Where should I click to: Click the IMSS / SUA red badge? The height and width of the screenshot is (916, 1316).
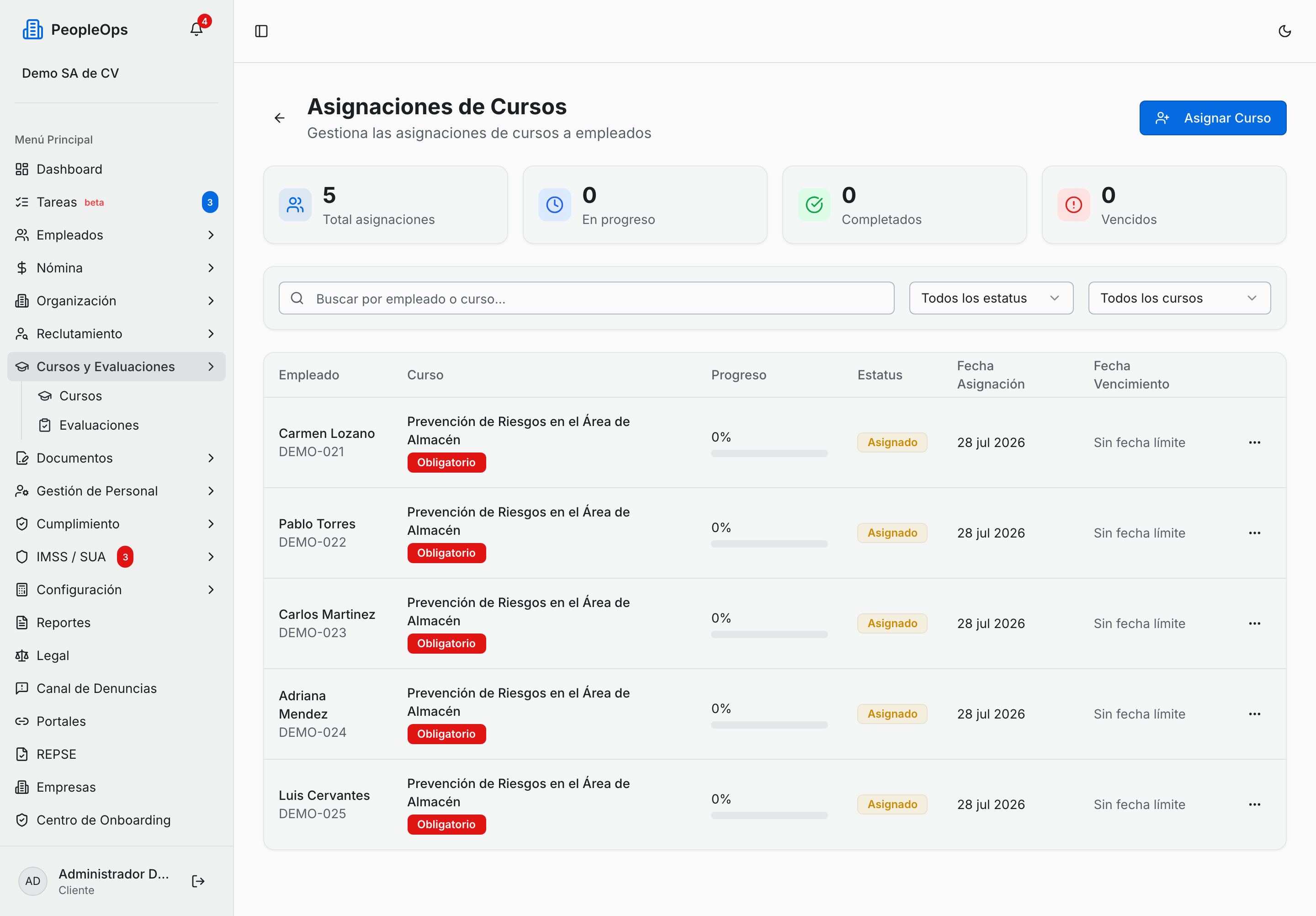click(125, 557)
